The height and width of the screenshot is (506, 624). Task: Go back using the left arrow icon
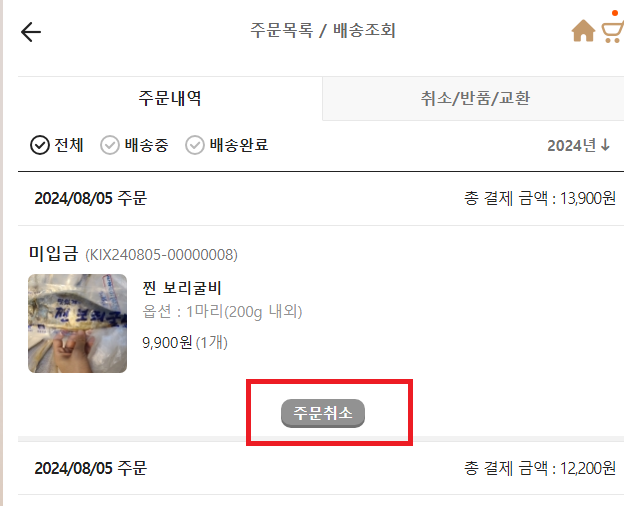pos(31,32)
